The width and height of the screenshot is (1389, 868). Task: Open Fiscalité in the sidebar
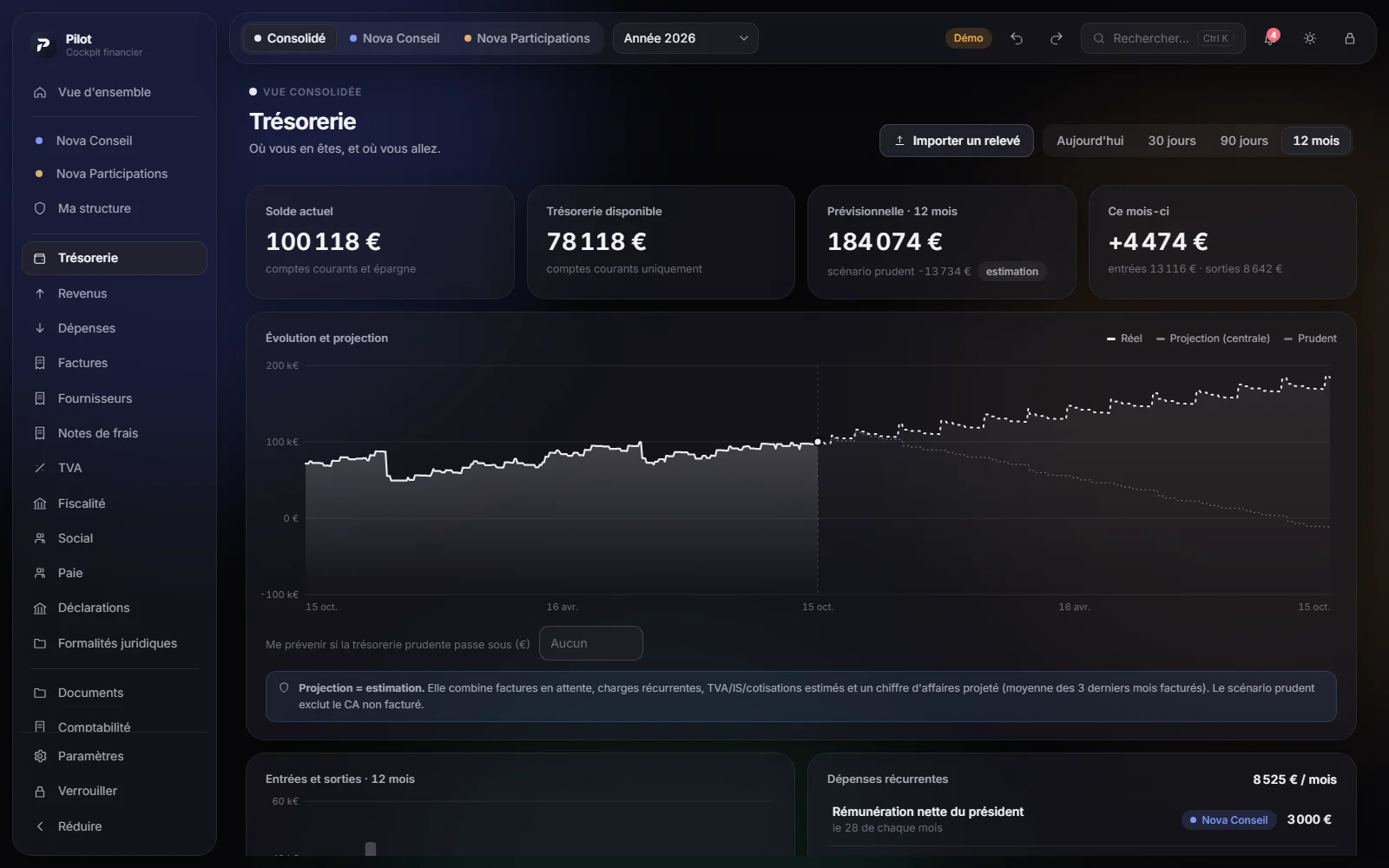(x=115, y=503)
